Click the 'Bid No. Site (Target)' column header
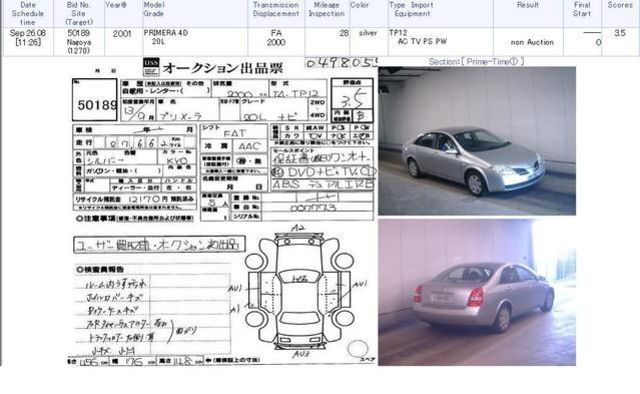The width and height of the screenshot is (640, 394). 79,13
